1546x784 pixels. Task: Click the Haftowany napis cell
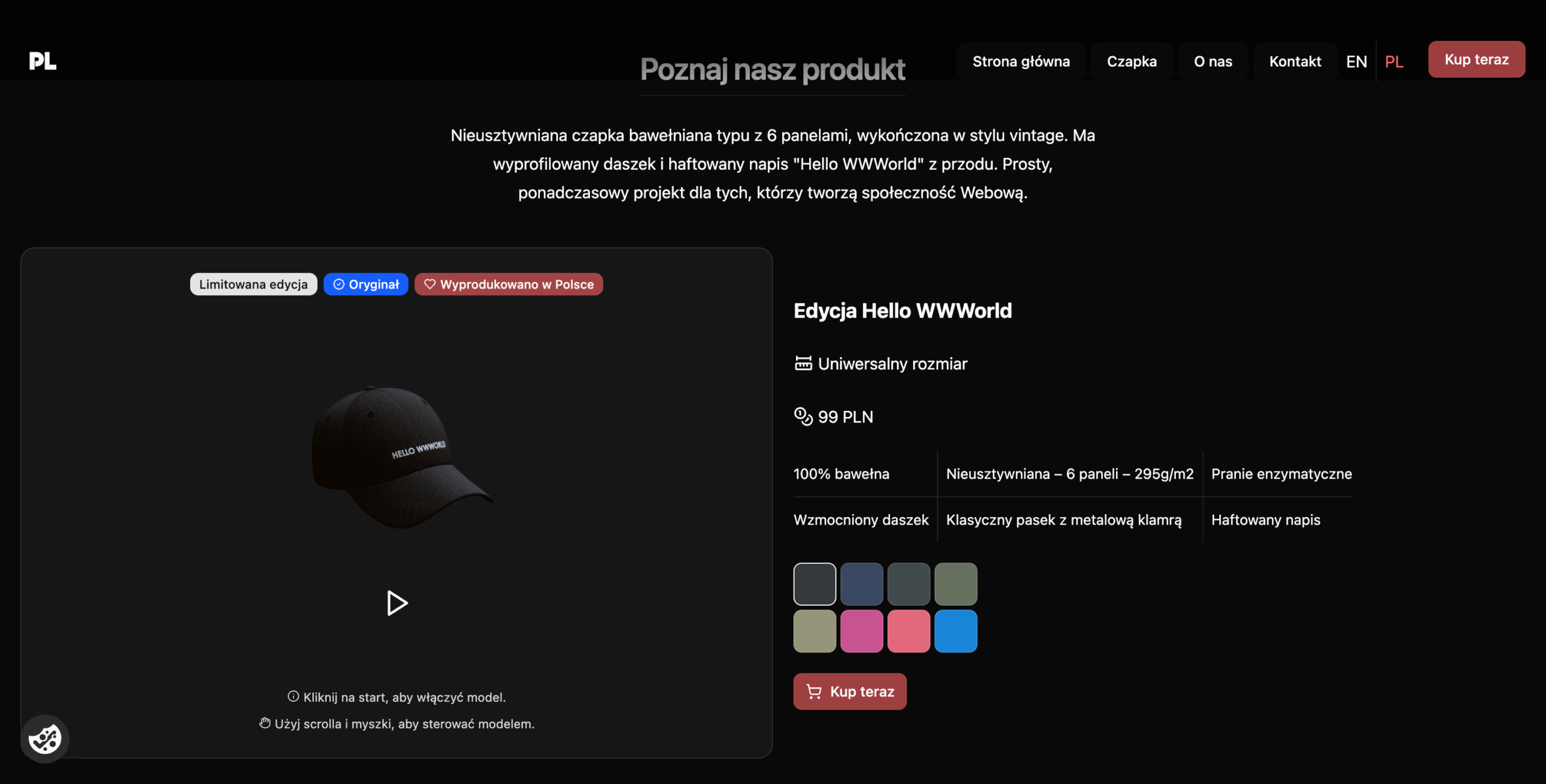(x=1266, y=520)
